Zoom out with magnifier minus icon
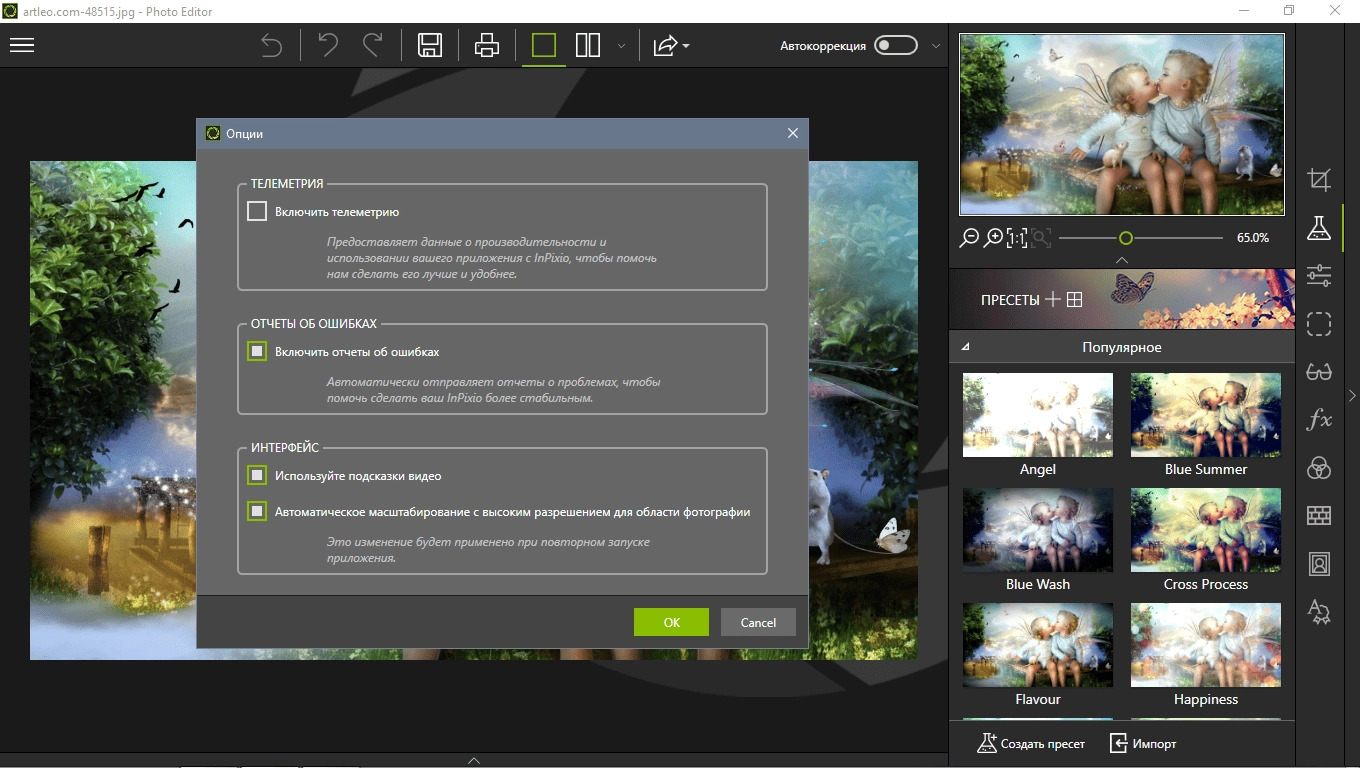The height and width of the screenshot is (768, 1360). pos(969,238)
